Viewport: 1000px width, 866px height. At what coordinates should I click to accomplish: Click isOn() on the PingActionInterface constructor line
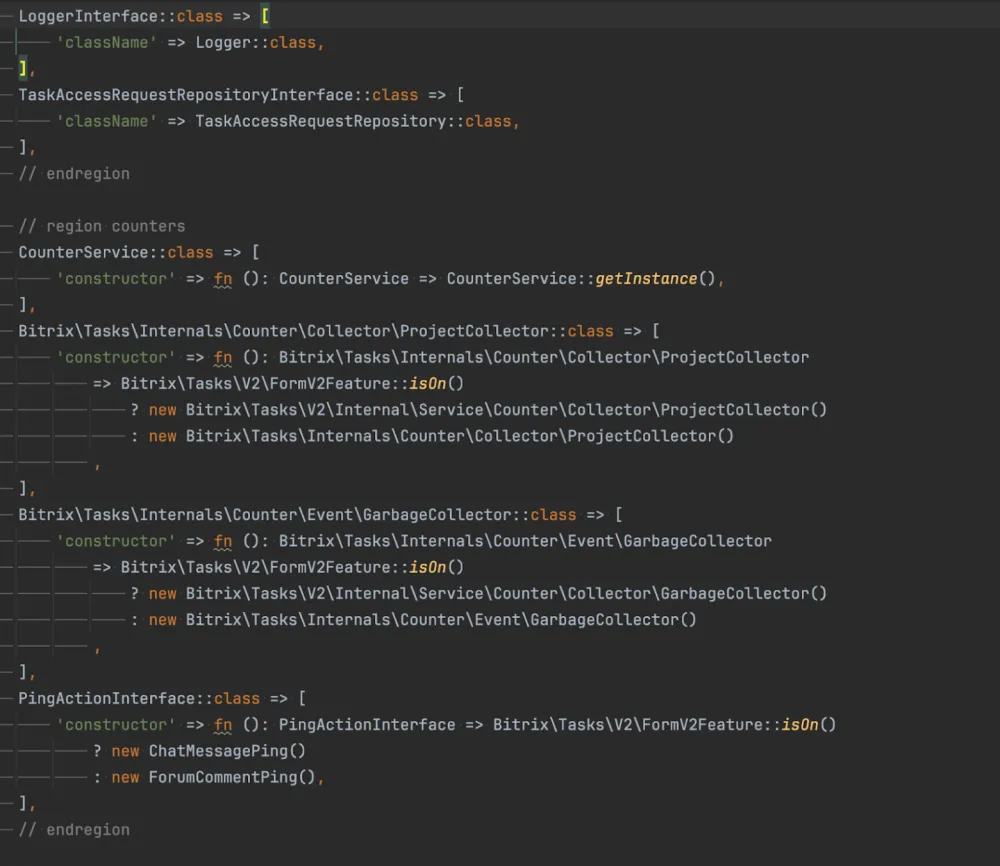808,724
